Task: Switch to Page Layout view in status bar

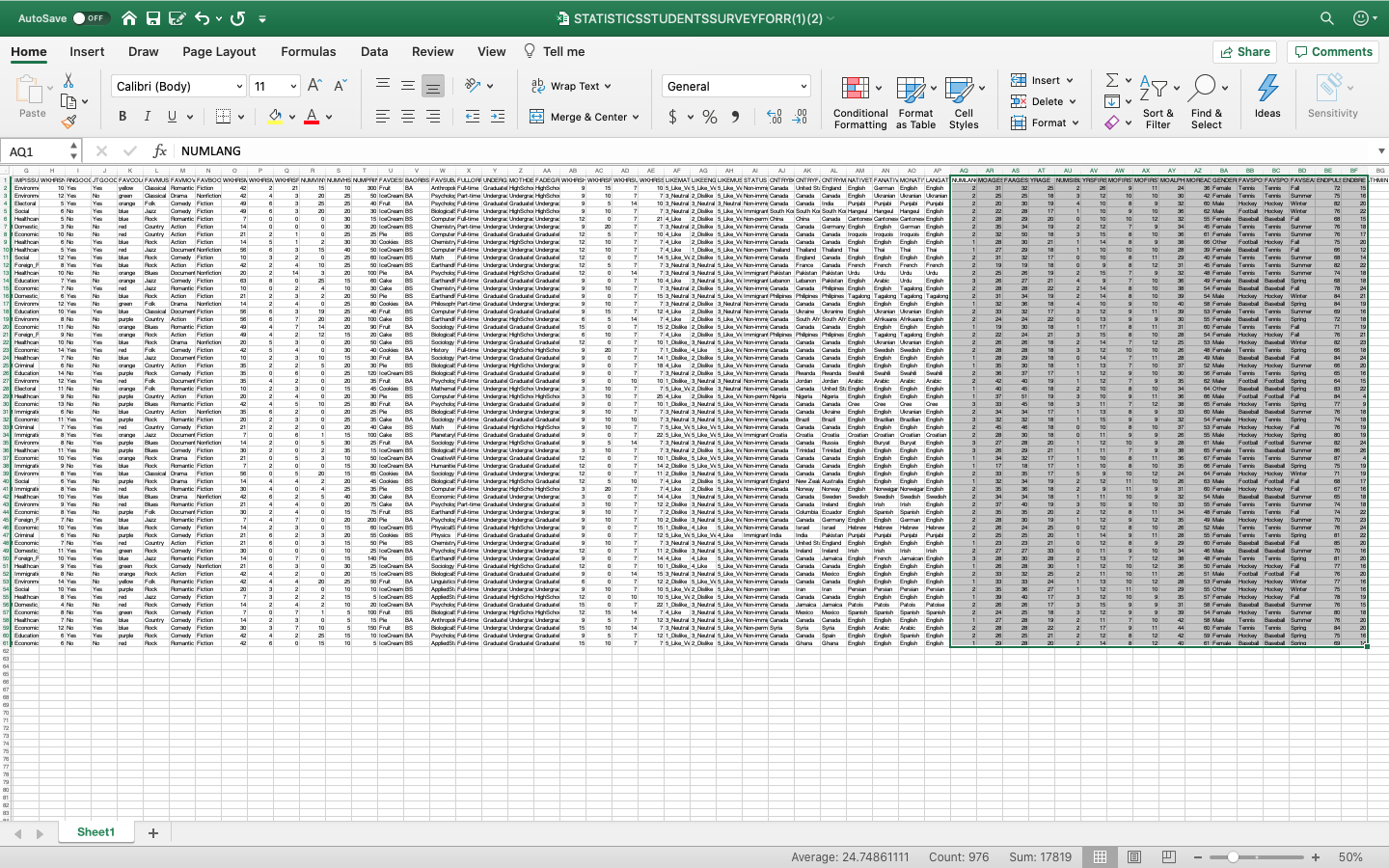Action: (x=1134, y=857)
